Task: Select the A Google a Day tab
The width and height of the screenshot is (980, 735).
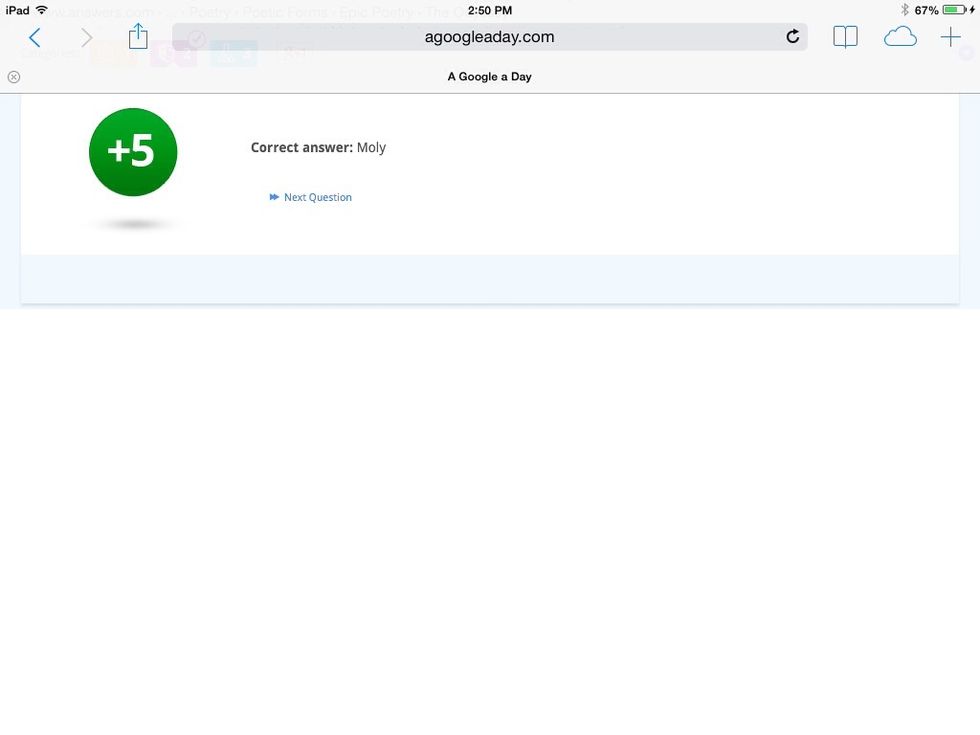Action: point(489,77)
